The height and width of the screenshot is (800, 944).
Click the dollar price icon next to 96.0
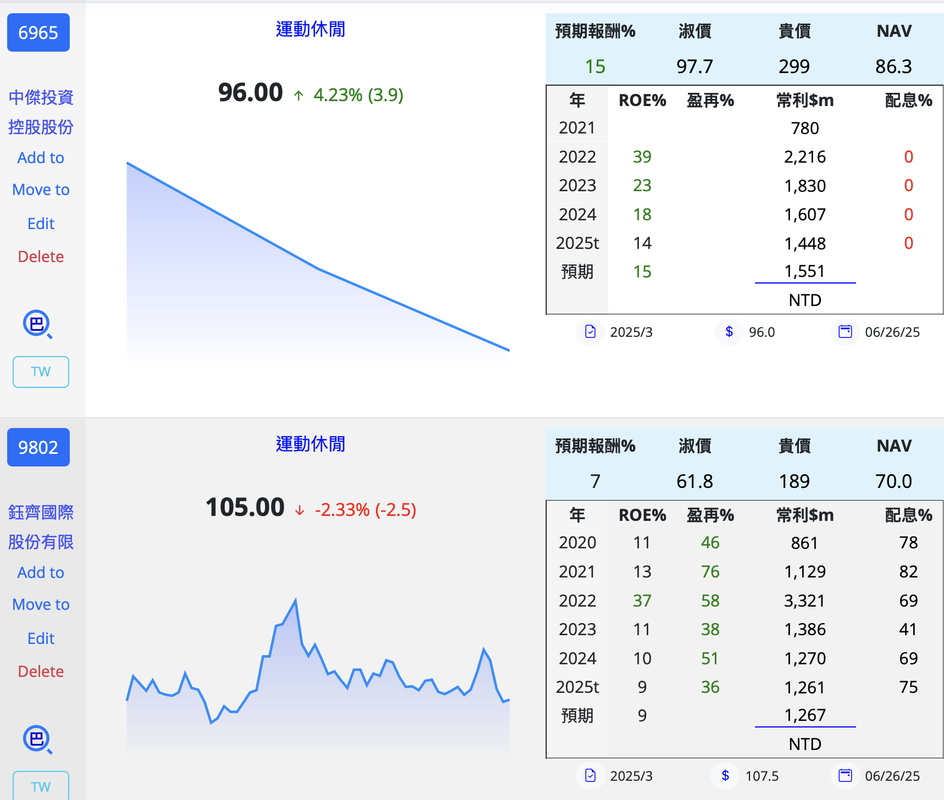[729, 332]
